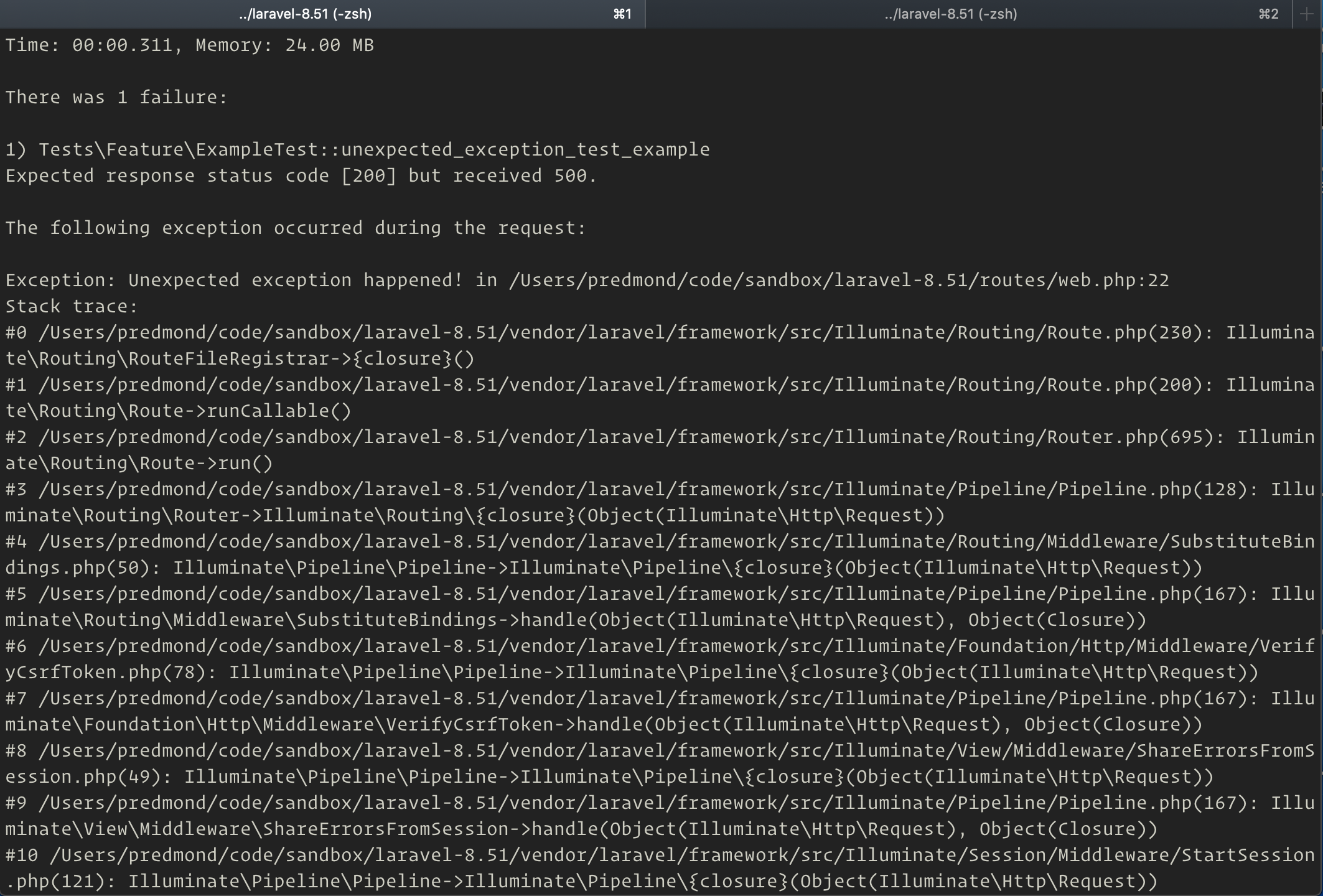Click 'The following exception occurred during the request:'

296,228
